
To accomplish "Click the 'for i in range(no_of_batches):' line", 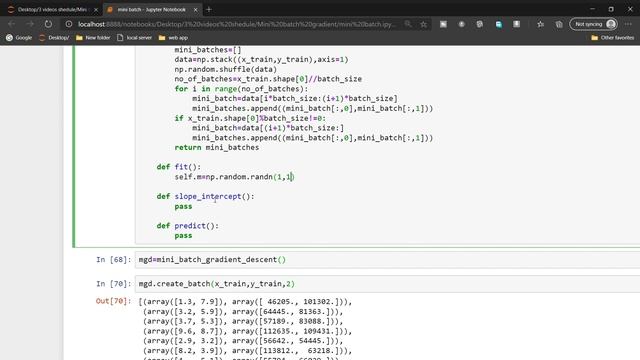I will (241, 89).
